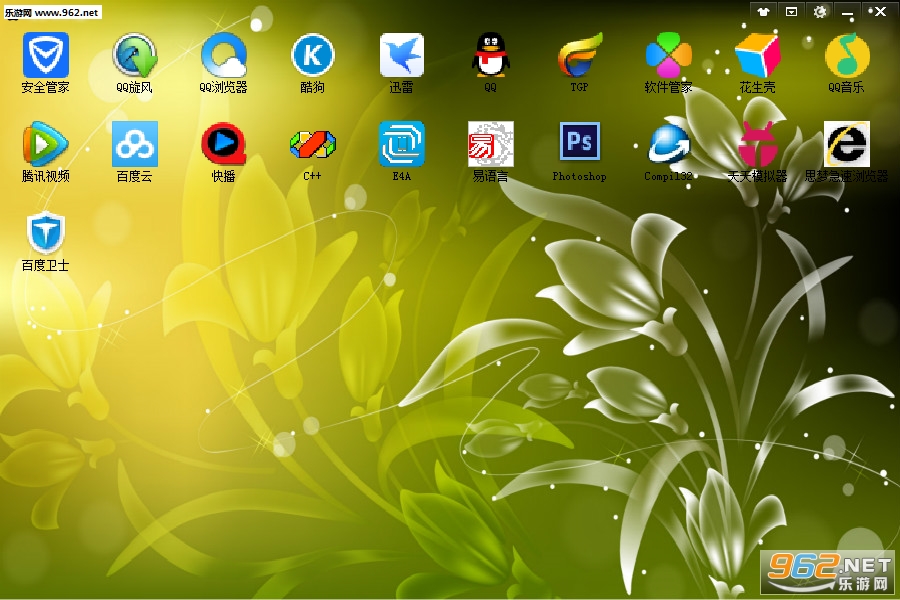
Task: Open the Compil32 globe icon
Action: tap(668, 144)
